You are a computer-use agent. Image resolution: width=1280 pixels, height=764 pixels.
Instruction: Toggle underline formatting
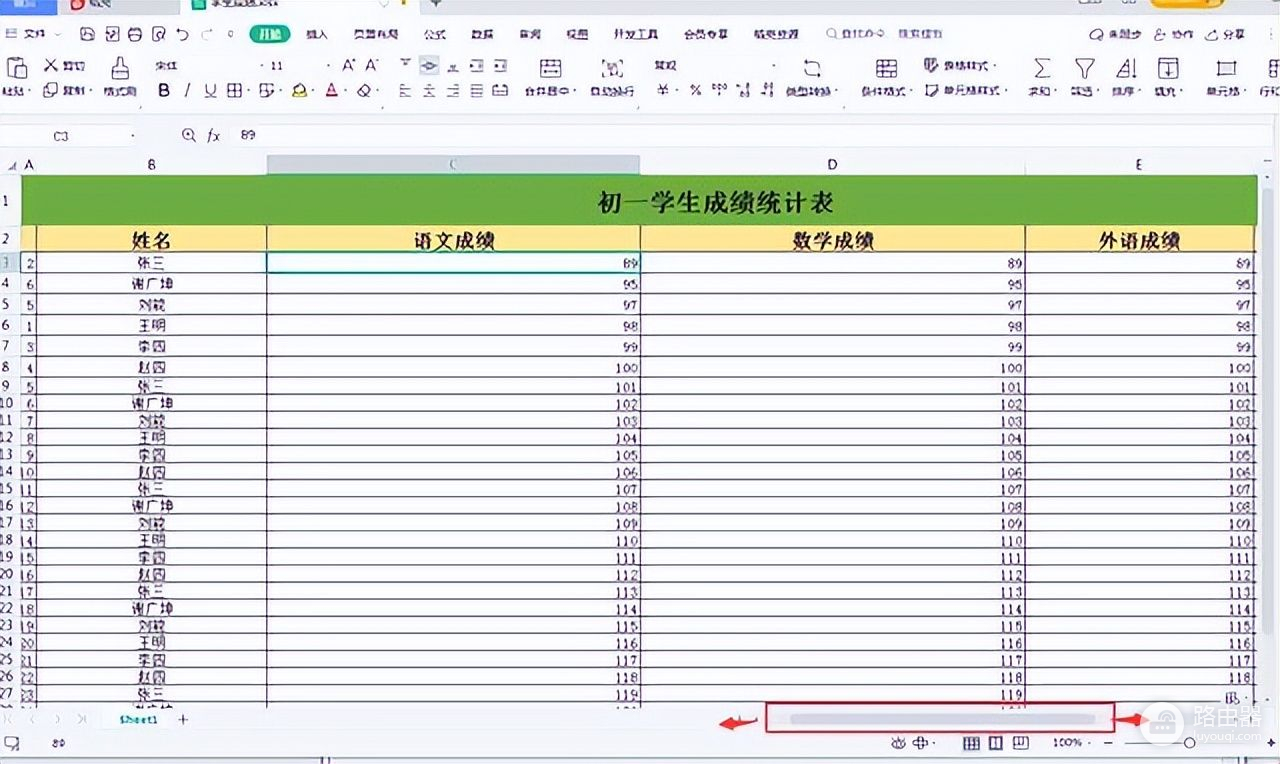(x=210, y=90)
